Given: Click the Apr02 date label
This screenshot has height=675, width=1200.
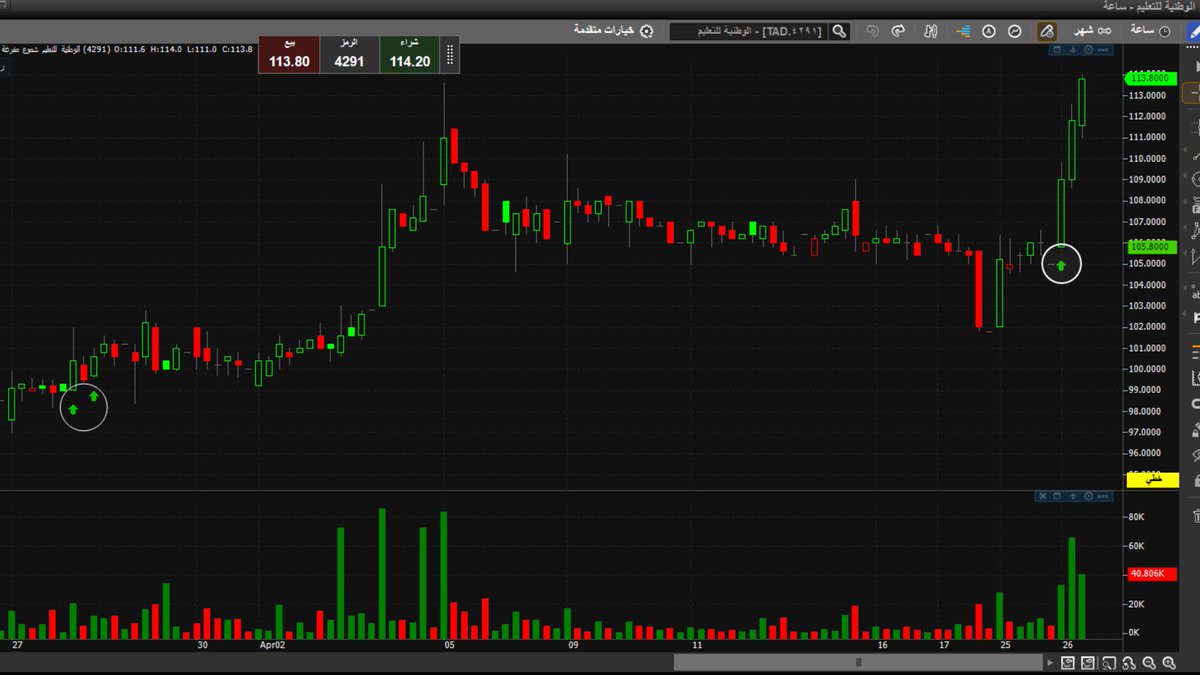Looking at the screenshot, I should click(272, 646).
